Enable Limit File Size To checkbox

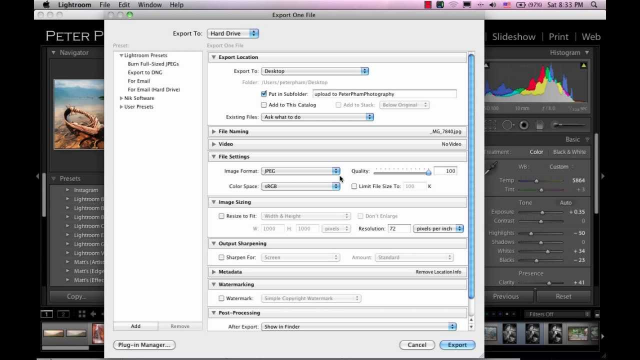point(354,186)
